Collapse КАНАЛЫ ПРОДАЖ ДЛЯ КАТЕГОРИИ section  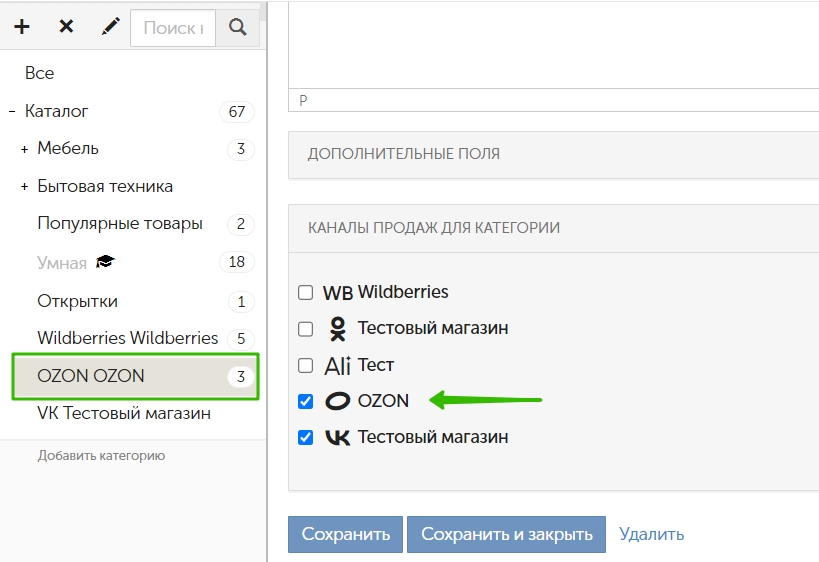point(554,228)
